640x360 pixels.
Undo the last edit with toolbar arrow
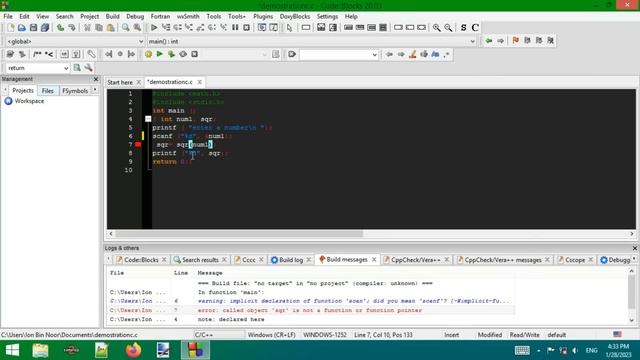tap(60, 28)
